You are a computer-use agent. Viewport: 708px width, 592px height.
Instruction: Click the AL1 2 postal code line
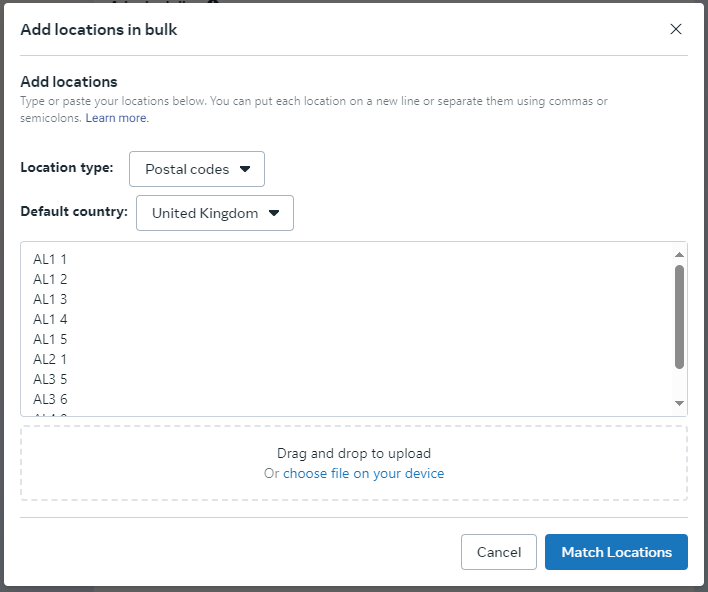pos(50,279)
